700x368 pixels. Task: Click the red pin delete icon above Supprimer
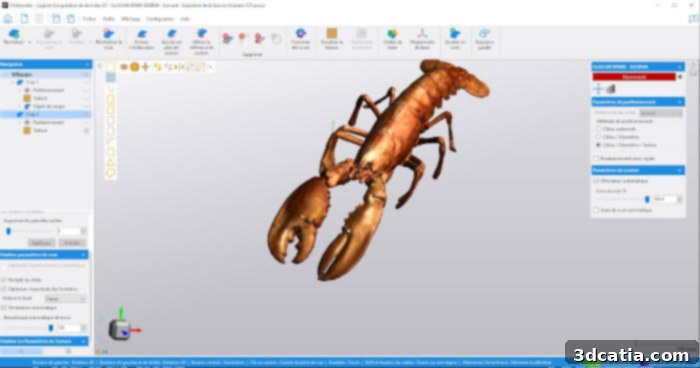click(x=242, y=38)
